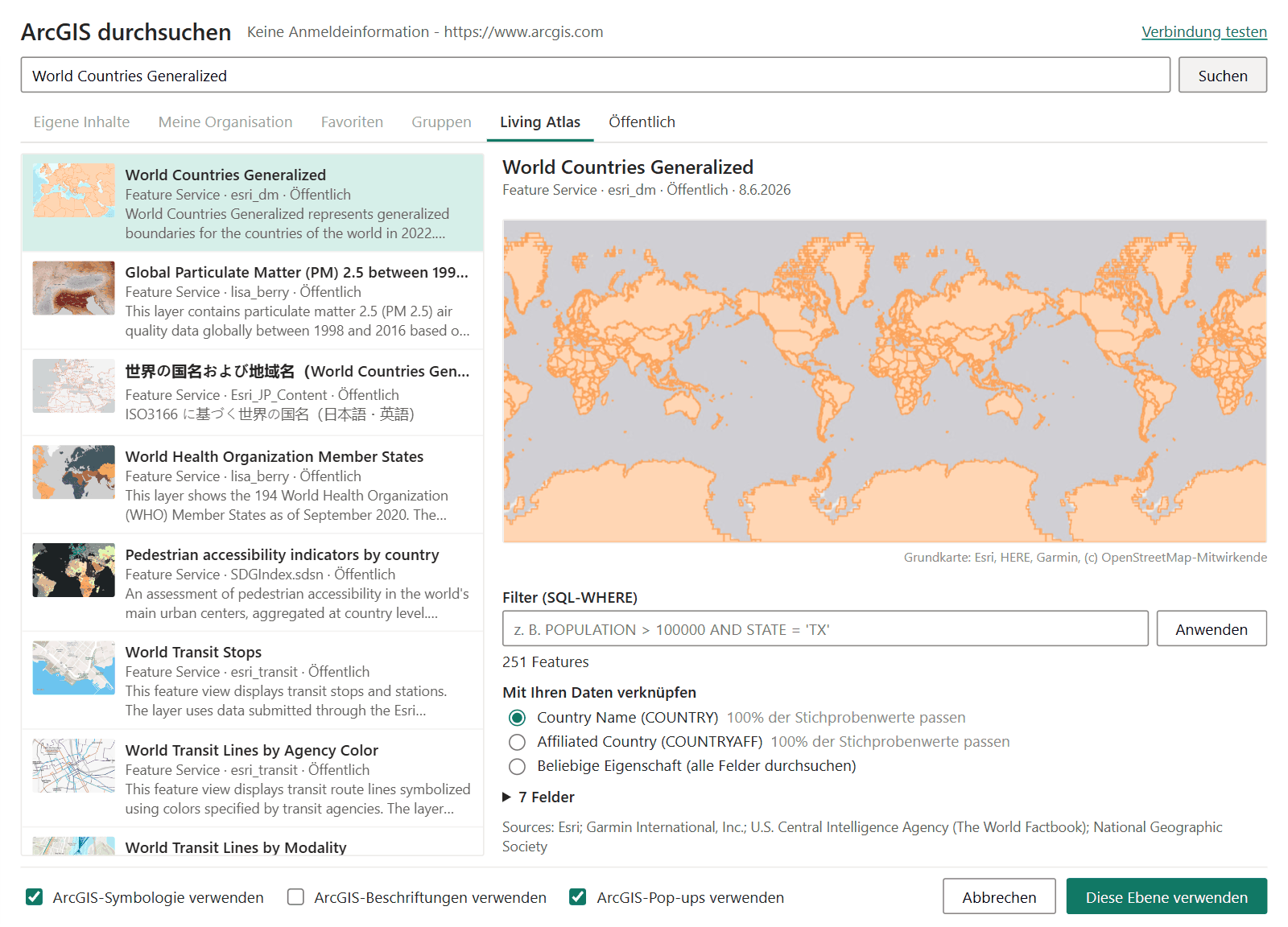1288x927 pixels.
Task: Click the 251 Features count text
Action: 546,661
